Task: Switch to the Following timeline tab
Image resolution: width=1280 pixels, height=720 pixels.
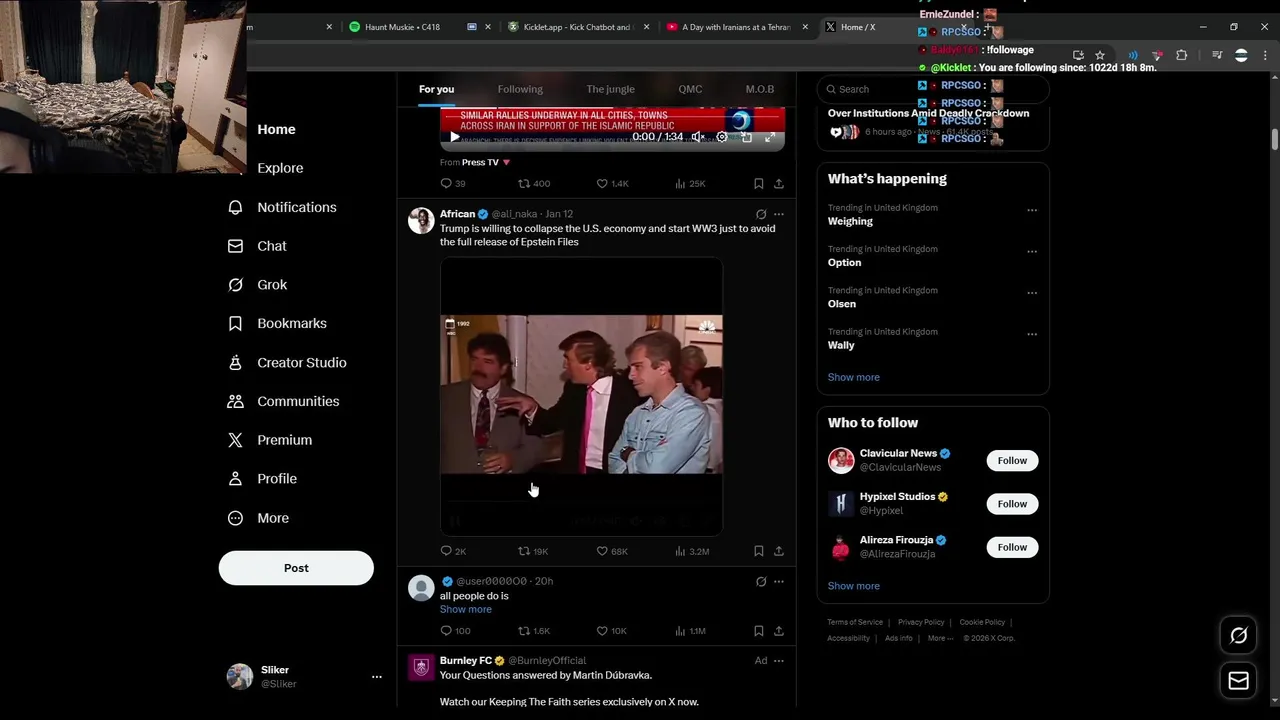Action: click(x=520, y=89)
